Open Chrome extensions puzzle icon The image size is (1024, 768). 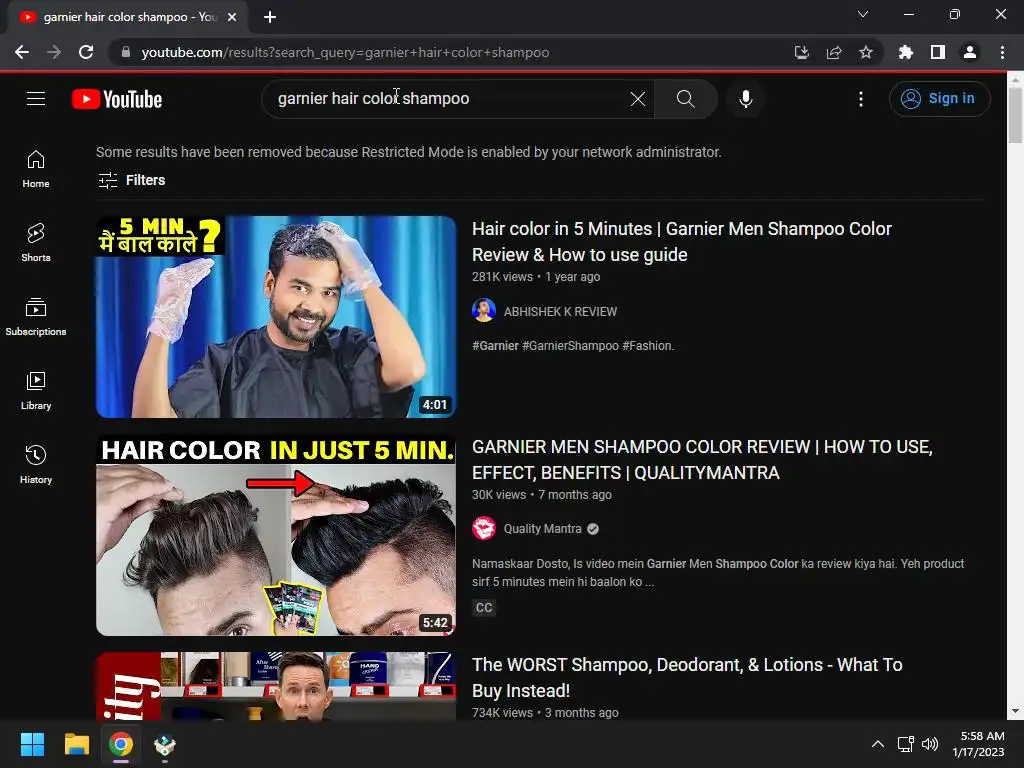906,52
